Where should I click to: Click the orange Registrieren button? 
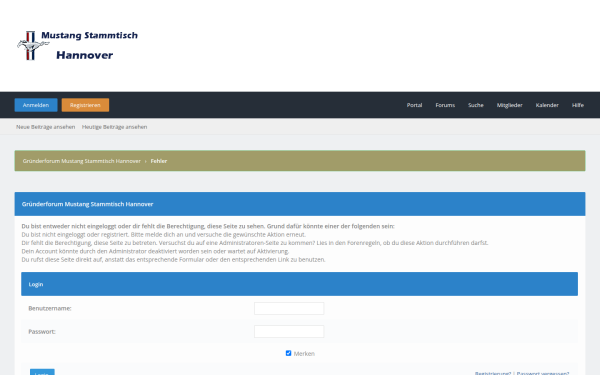[85, 105]
